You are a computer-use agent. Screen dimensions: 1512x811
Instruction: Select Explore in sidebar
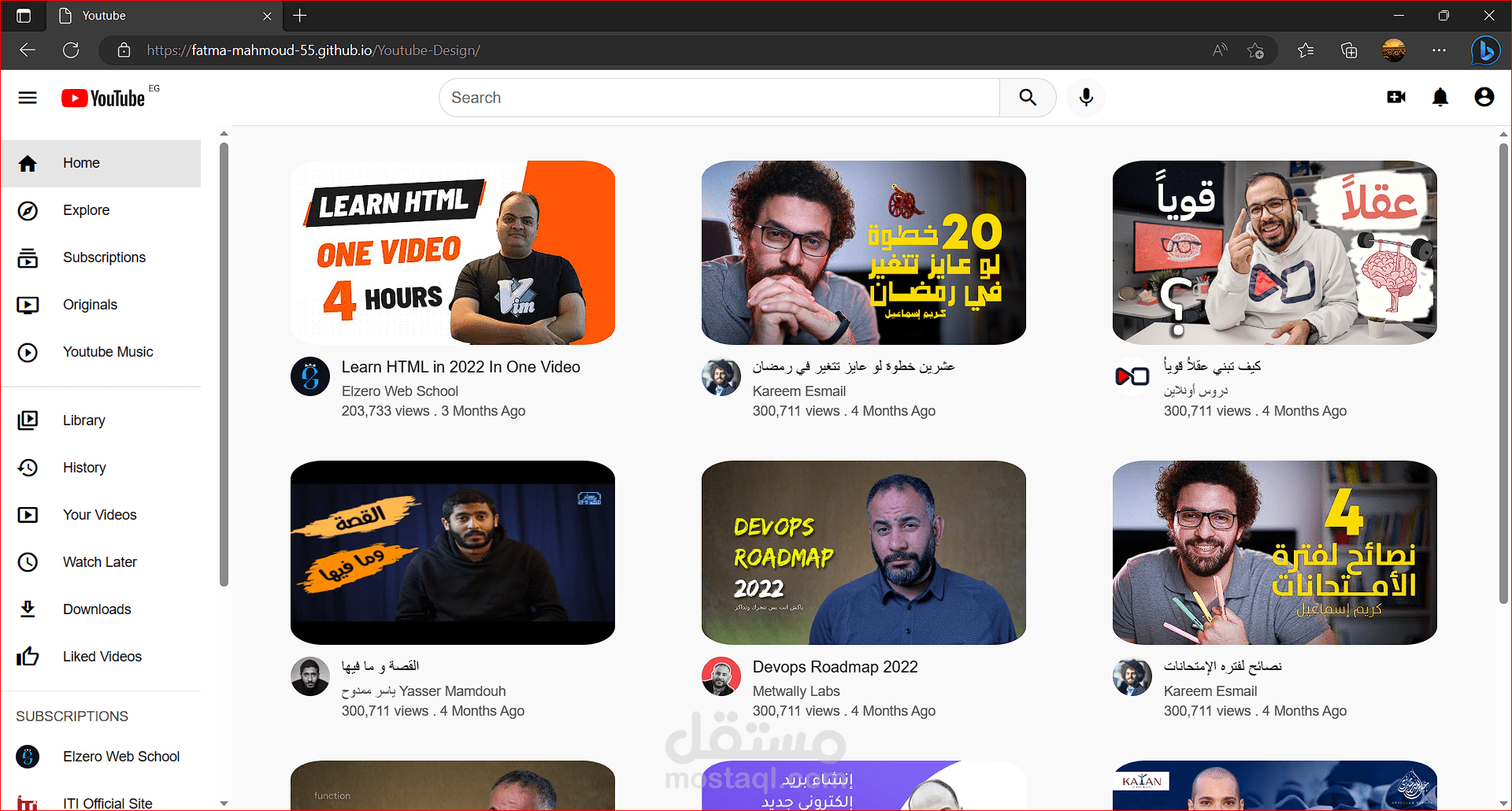(101, 210)
